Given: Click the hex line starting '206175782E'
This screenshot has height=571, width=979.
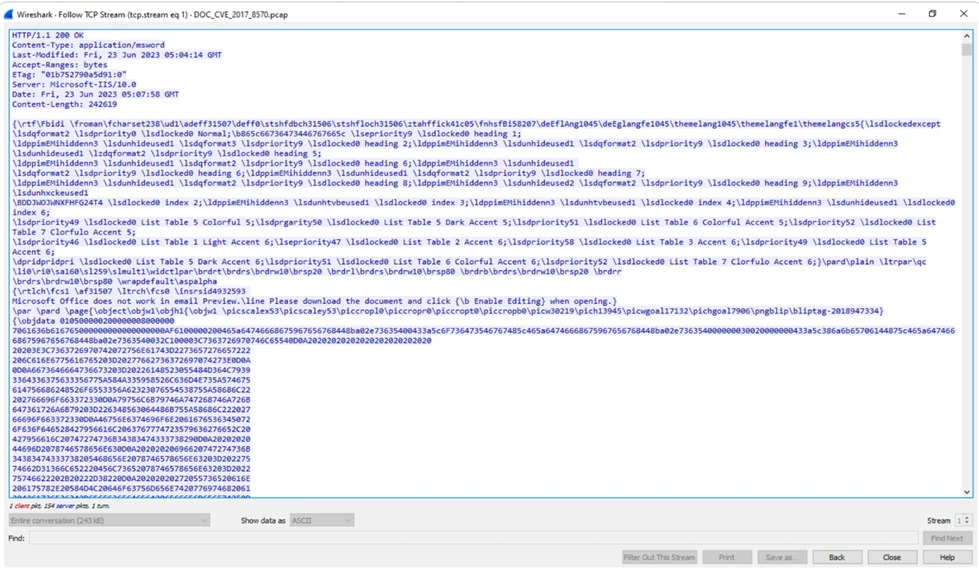Looking at the screenshot, I should click(x=131, y=488).
